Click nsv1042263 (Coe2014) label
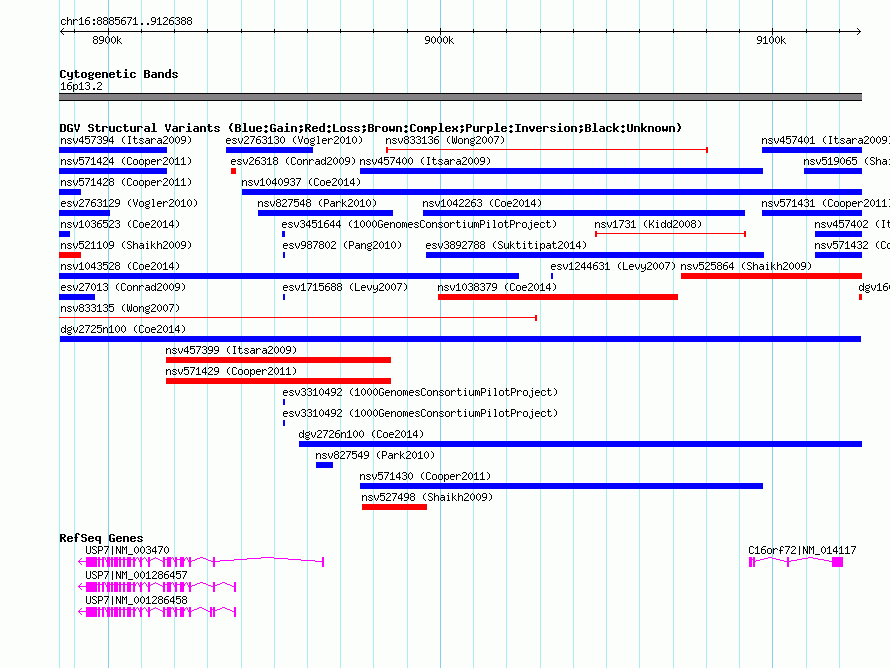 [482, 203]
